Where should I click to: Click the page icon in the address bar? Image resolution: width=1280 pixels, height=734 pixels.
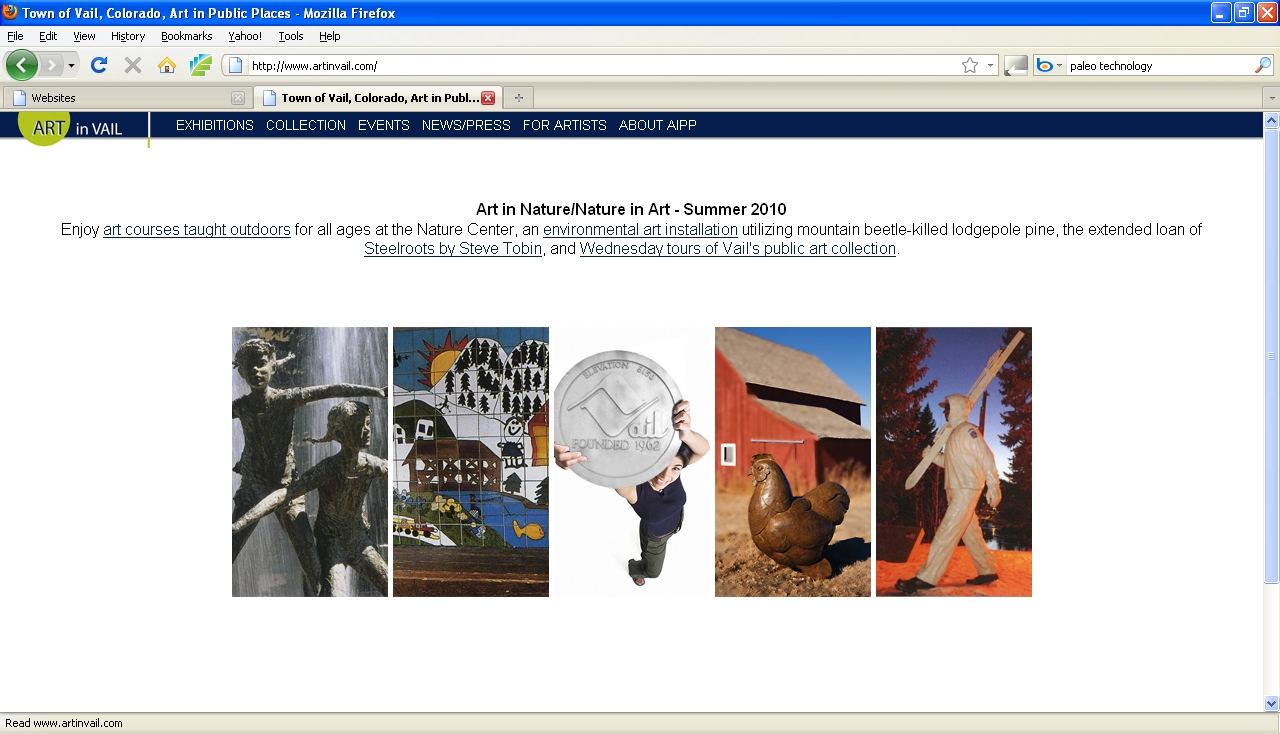coord(236,66)
